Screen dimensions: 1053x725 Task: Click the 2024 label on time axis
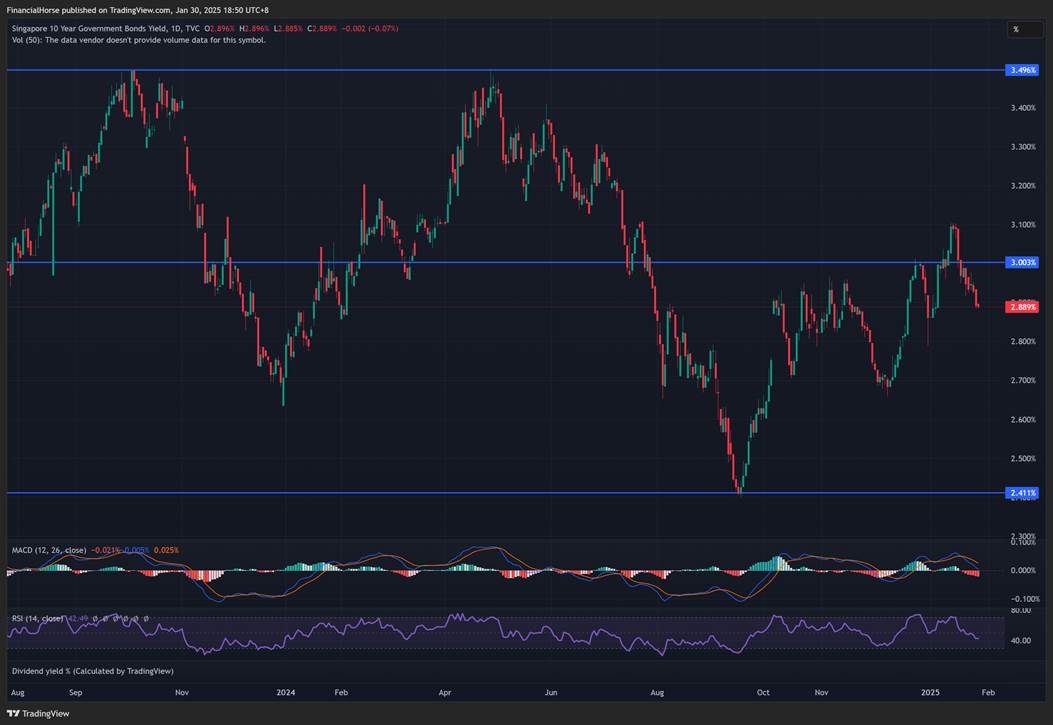pos(285,693)
